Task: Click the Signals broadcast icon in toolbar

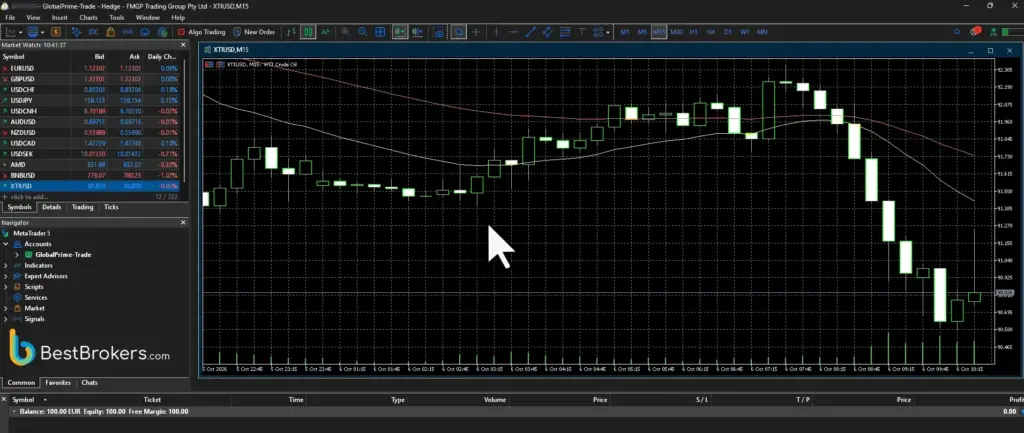Action: pyautogui.click(x=128, y=32)
